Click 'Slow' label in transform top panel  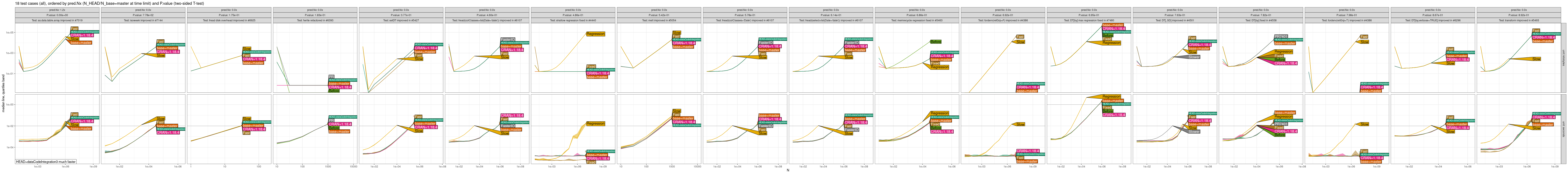pyautogui.click(x=1536, y=59)
